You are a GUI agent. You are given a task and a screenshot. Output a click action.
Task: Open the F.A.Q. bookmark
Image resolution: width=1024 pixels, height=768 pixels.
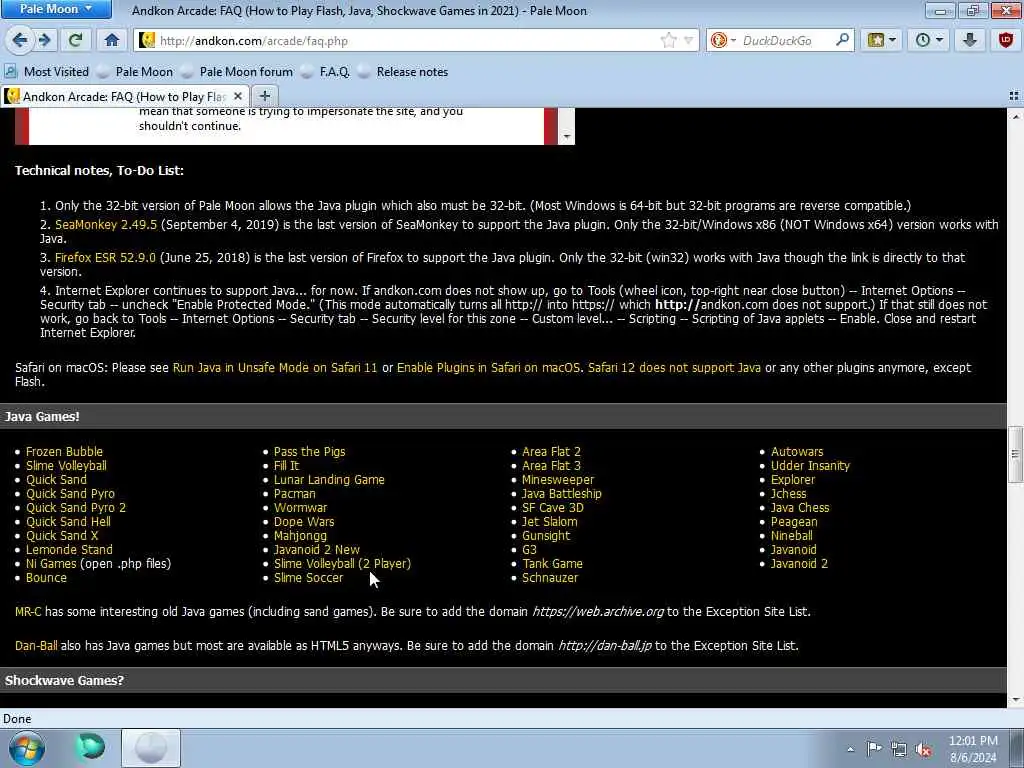pyautogui.click(x=325, y=72)
